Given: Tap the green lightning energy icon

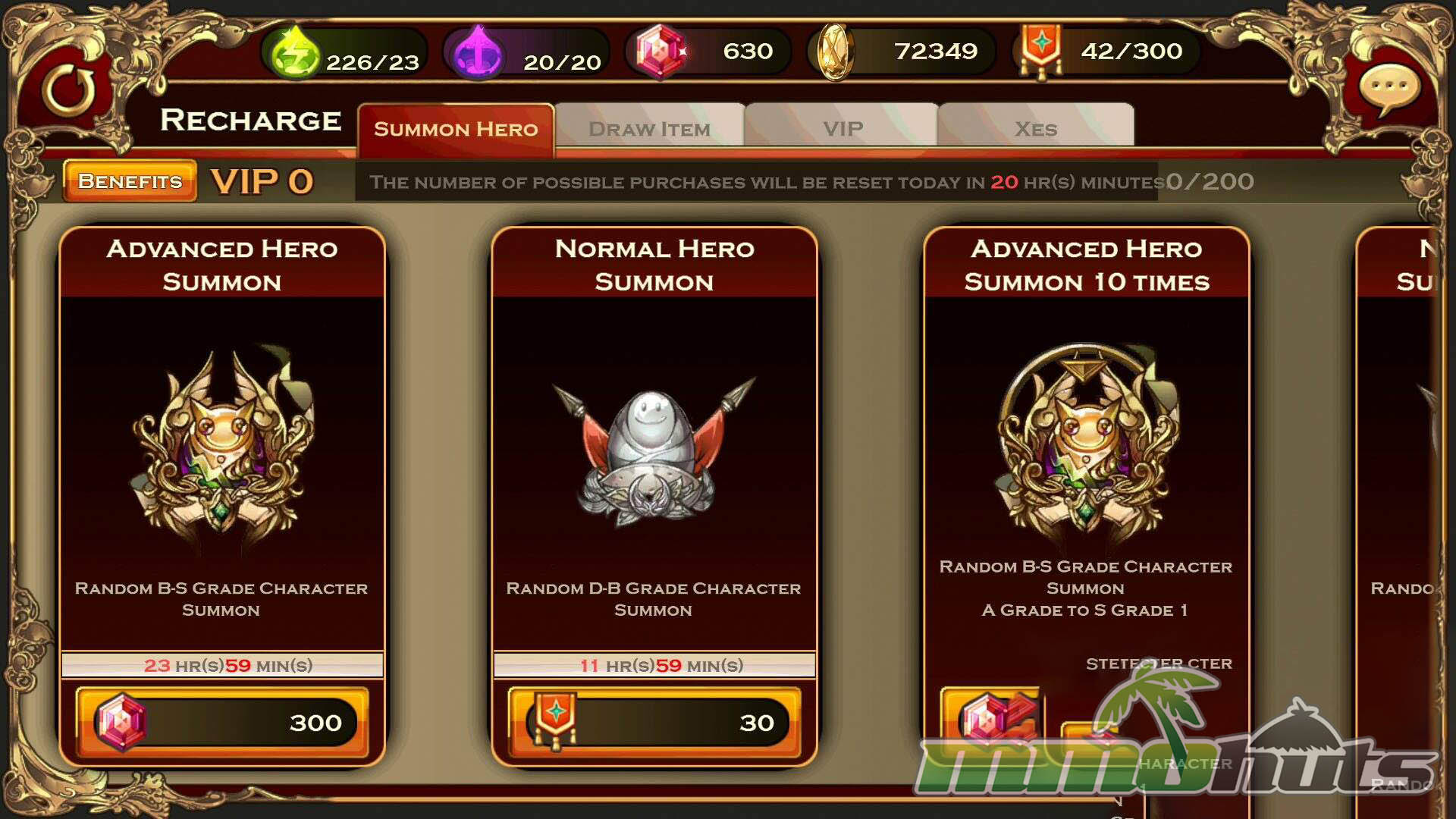Looking at the screenshot, I should pyautogui.click(x=295, y=52).
